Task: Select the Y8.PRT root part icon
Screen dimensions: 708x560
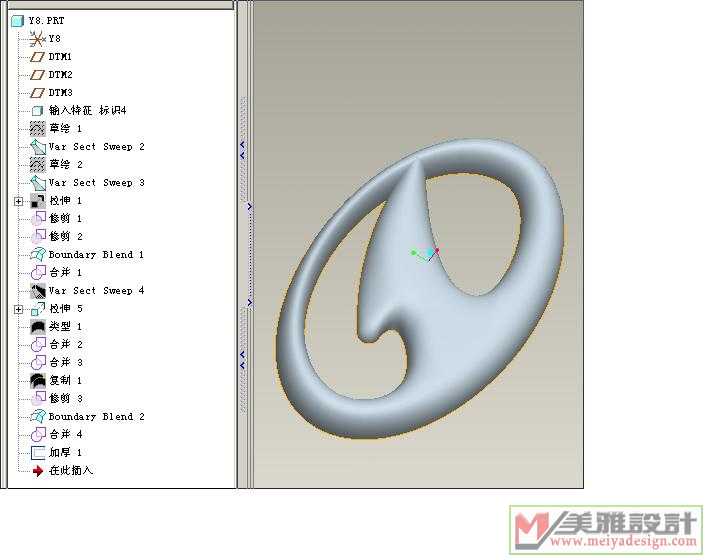Action: (17, 21)
